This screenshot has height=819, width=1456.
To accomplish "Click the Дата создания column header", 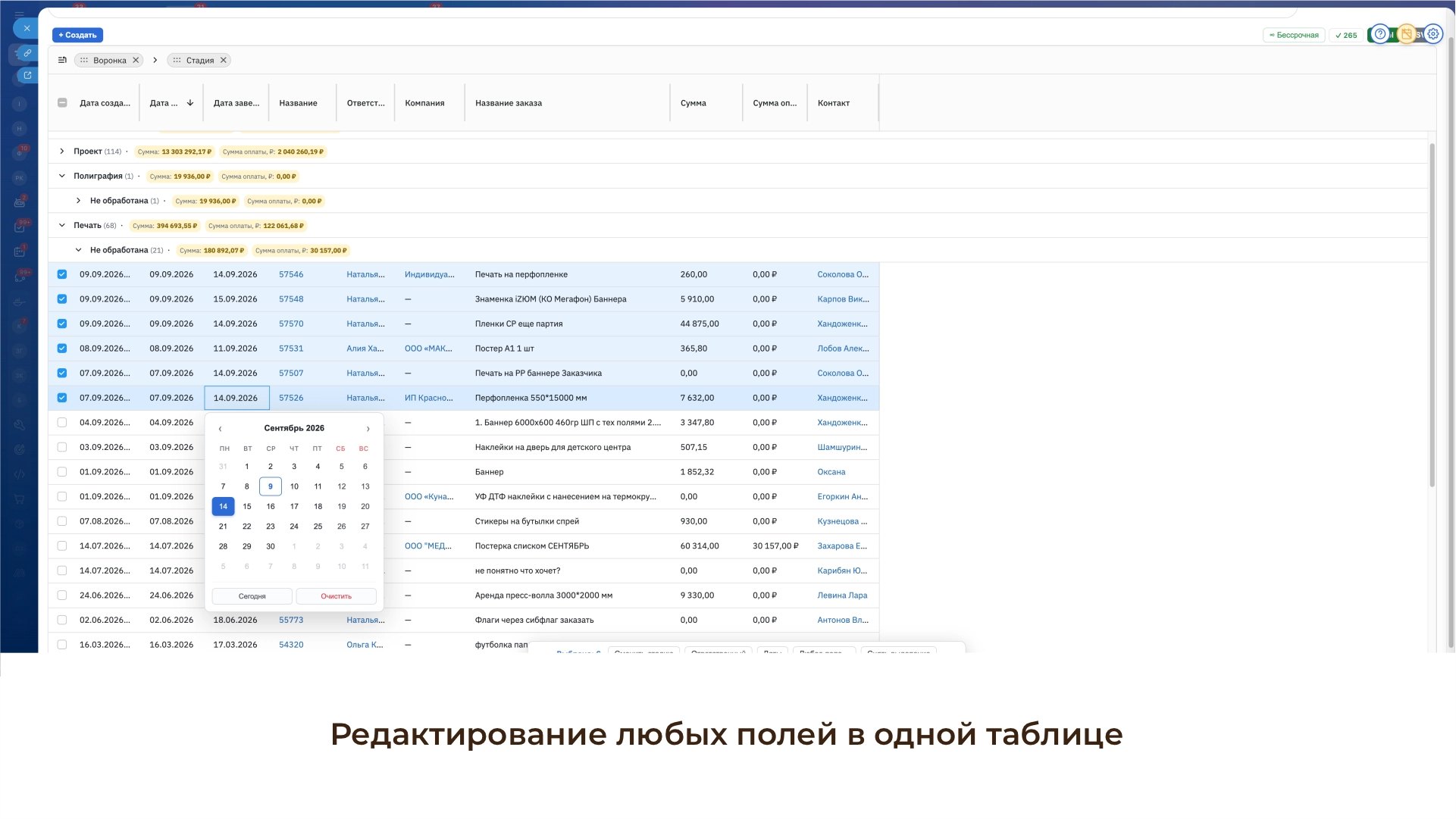I will coord(105,103).
